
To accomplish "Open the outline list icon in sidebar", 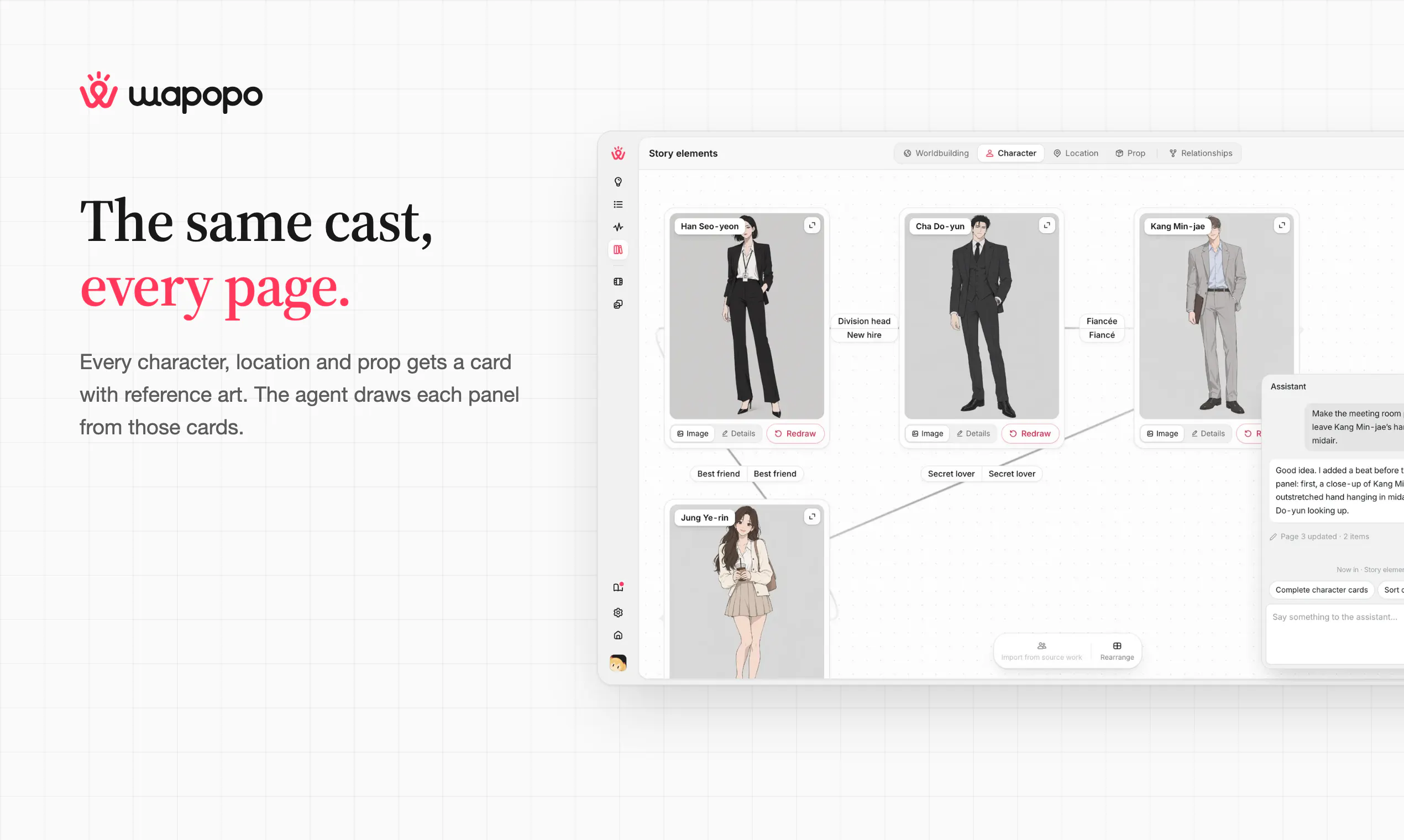I will point(617,204).
